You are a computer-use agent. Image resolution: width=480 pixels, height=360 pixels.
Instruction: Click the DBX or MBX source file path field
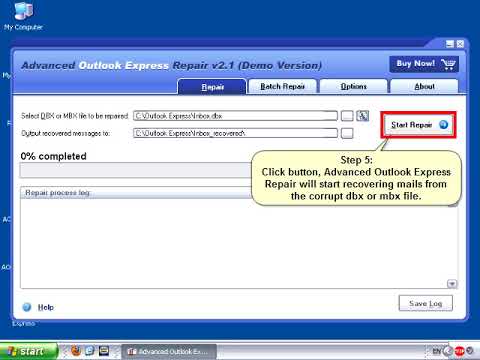tap(235, 116)
